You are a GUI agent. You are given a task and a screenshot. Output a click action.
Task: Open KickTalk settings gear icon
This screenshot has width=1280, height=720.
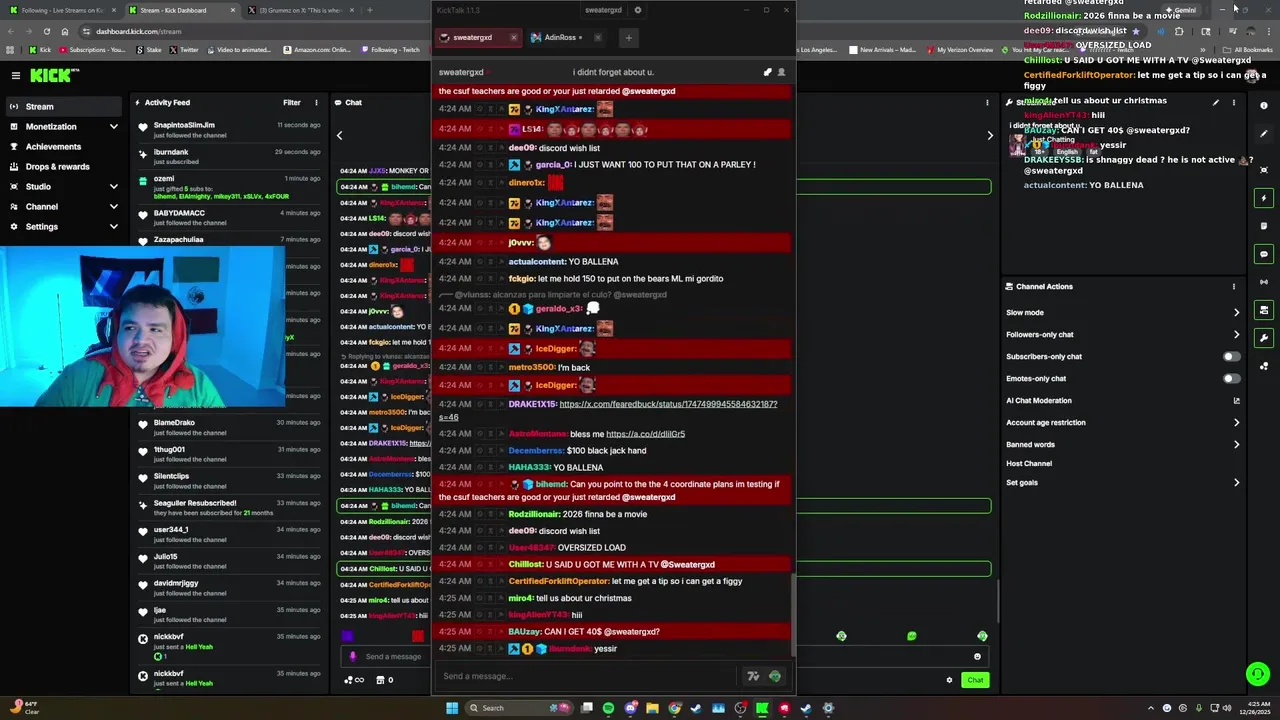click(x=638, y=10)
